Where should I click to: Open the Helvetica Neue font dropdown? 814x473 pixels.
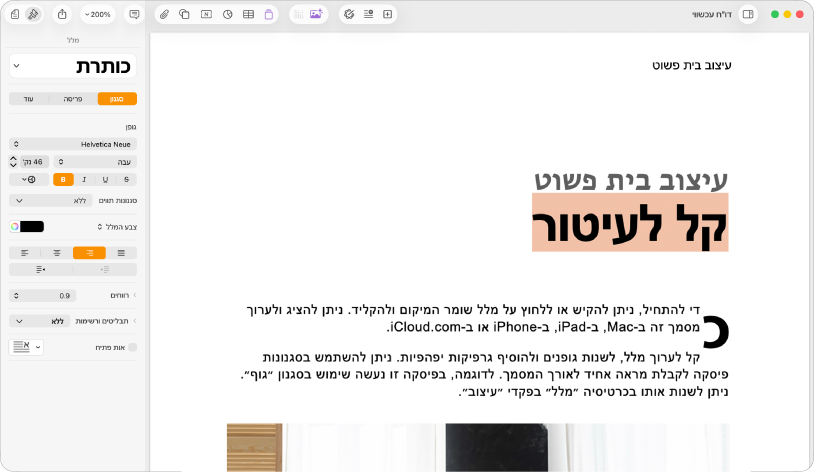pos(73,144)
